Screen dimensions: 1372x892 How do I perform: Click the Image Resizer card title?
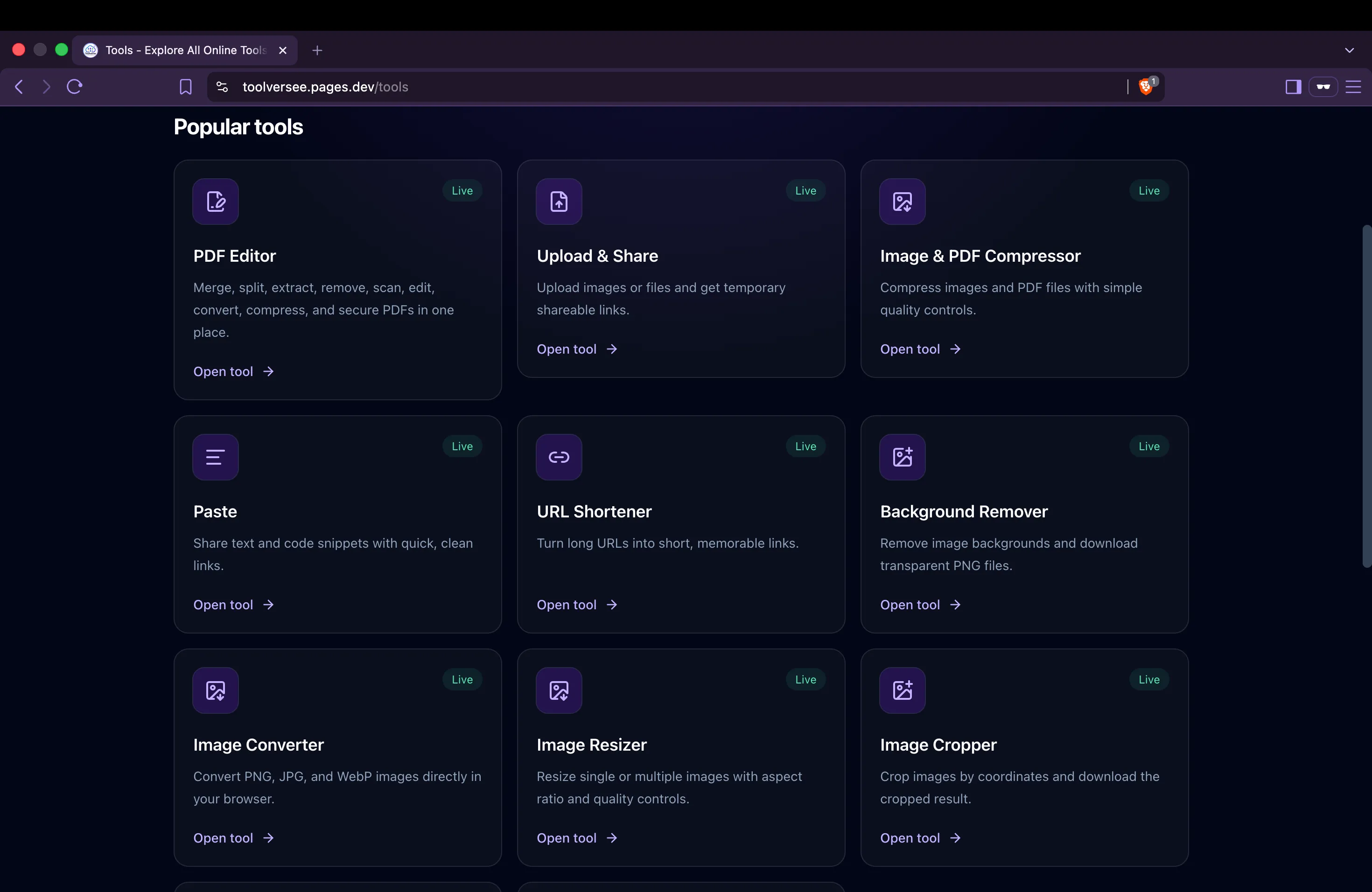[591, 745]
